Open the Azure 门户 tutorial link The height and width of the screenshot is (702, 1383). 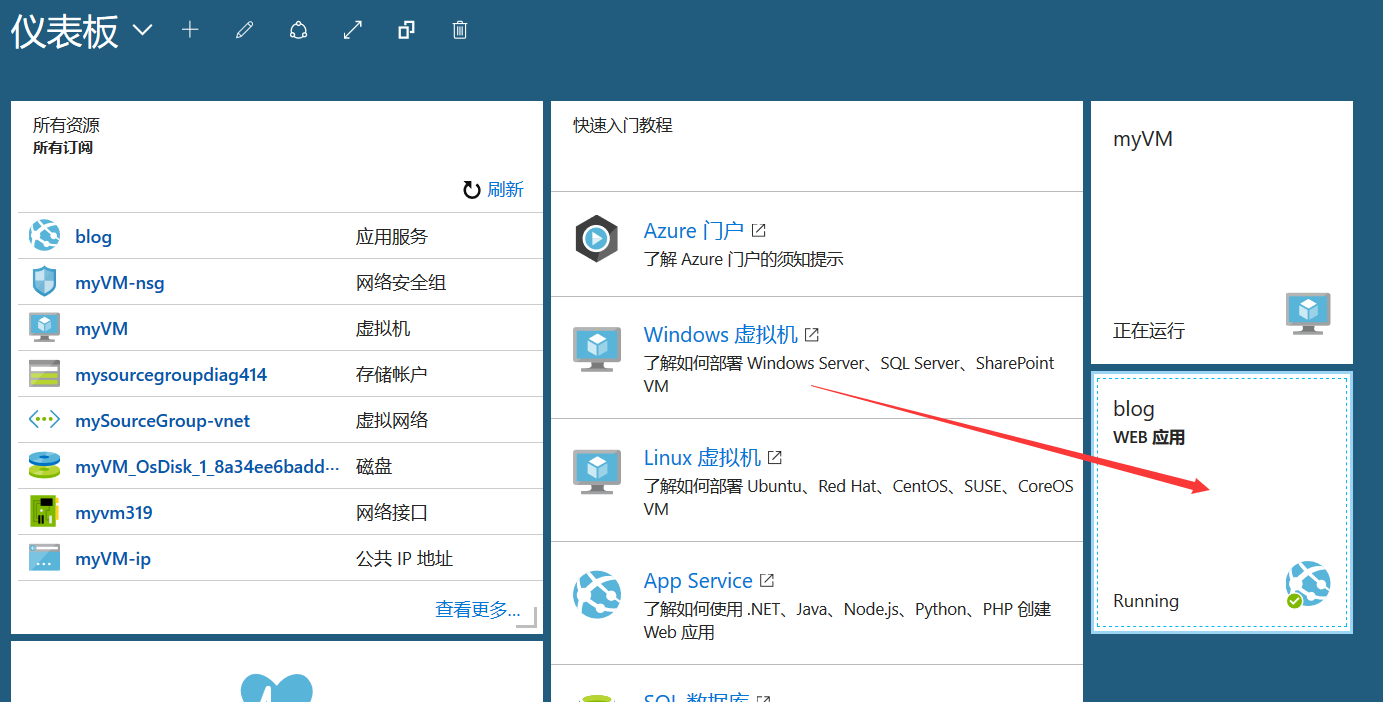tap(694, 231)
